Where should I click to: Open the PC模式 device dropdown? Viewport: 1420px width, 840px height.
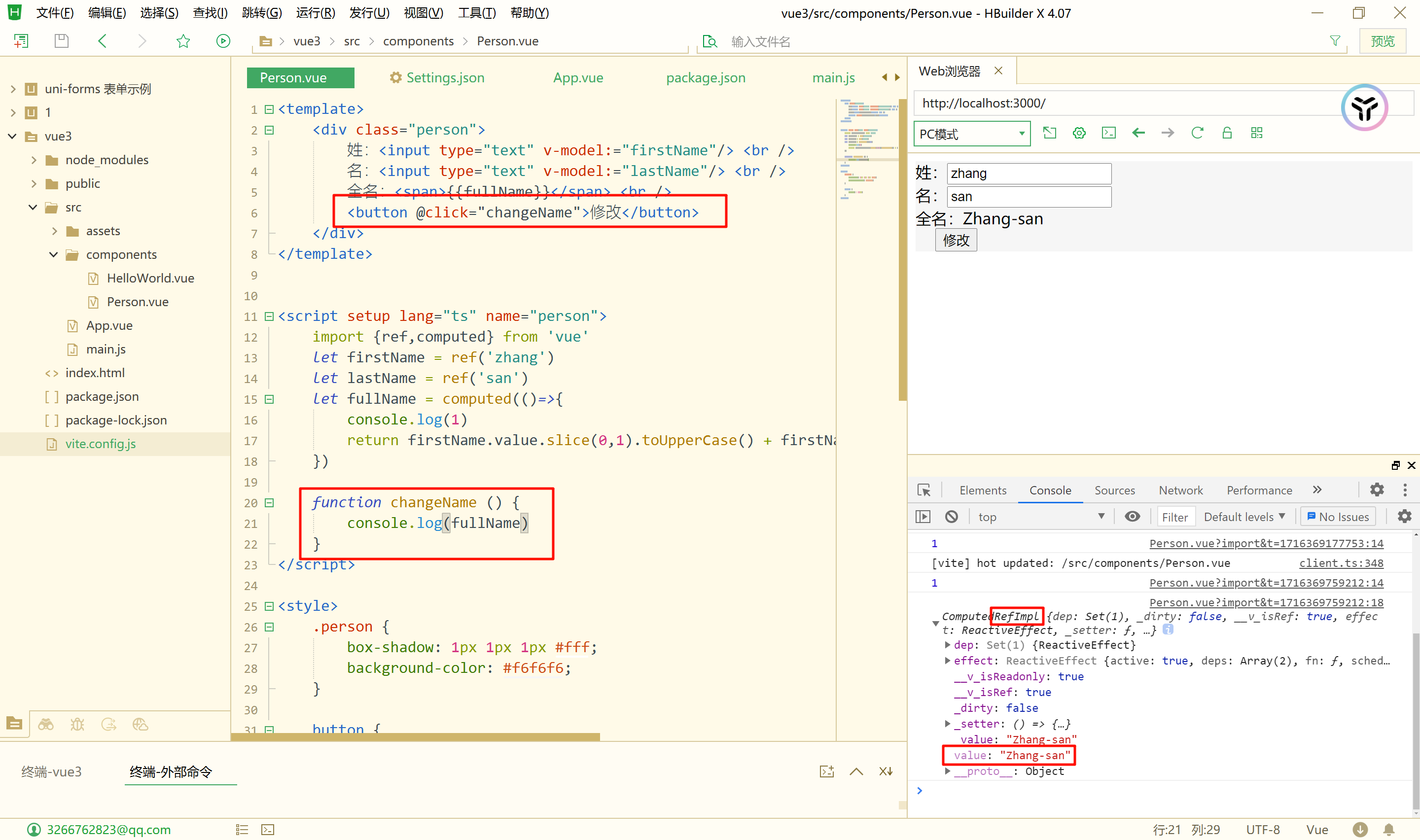(972, 134)
